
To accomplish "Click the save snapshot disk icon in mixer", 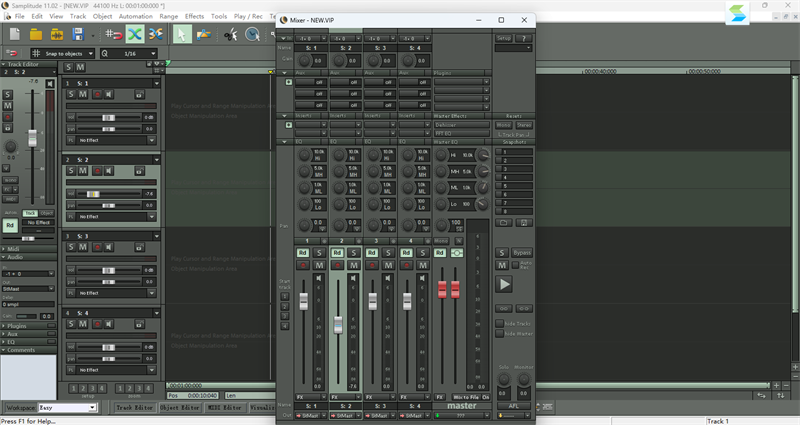I will coord(526,222).
